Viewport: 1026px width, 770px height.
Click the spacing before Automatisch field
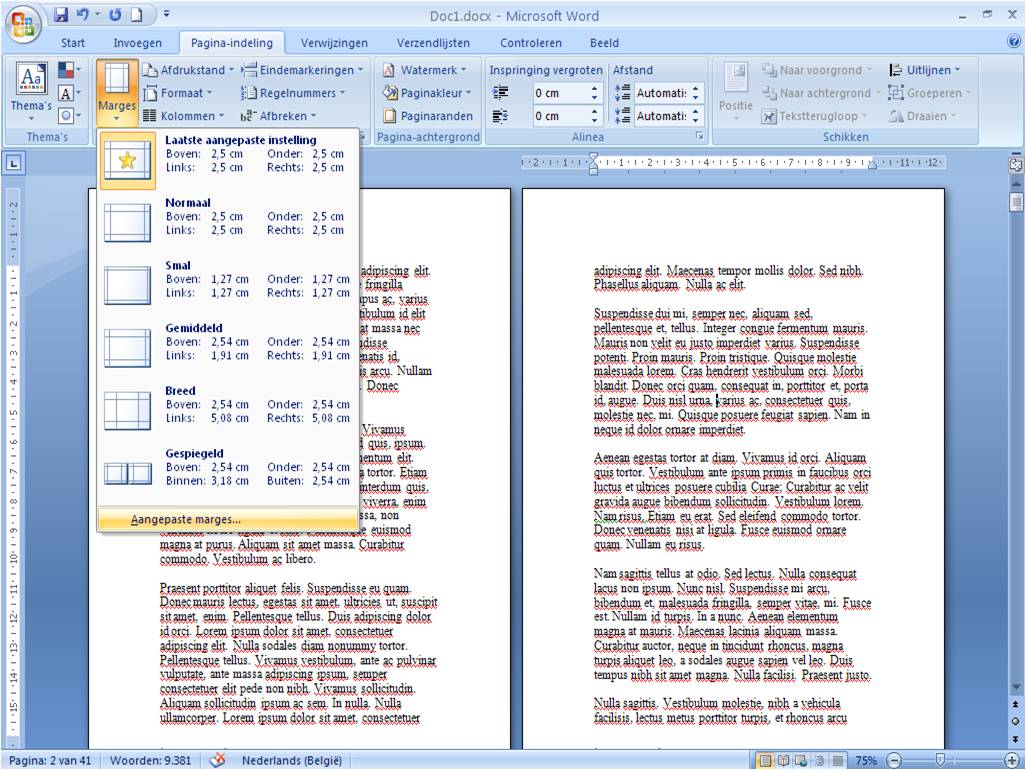click(x=662, y=93)
